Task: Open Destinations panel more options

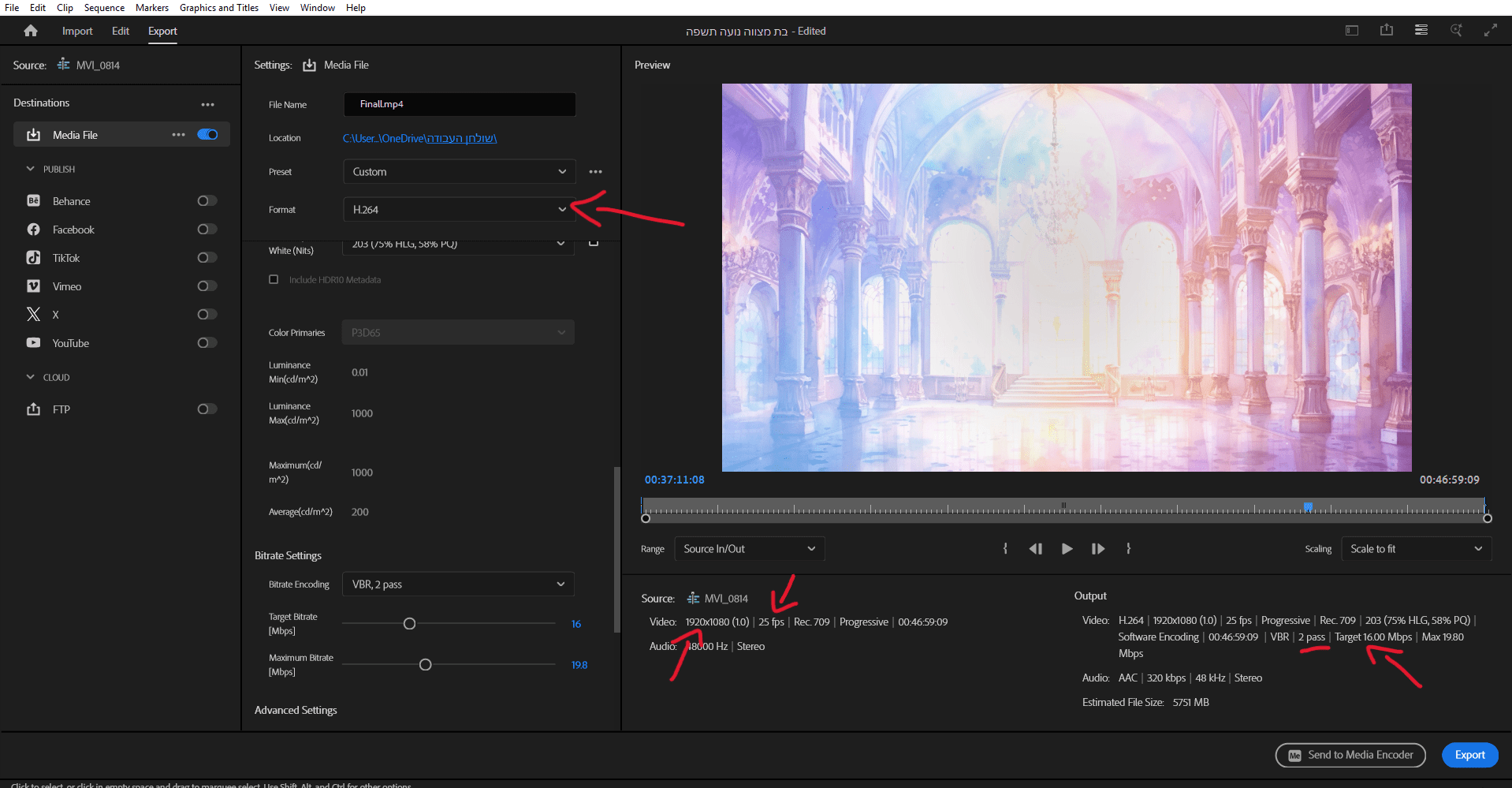Action: (207, 104)
